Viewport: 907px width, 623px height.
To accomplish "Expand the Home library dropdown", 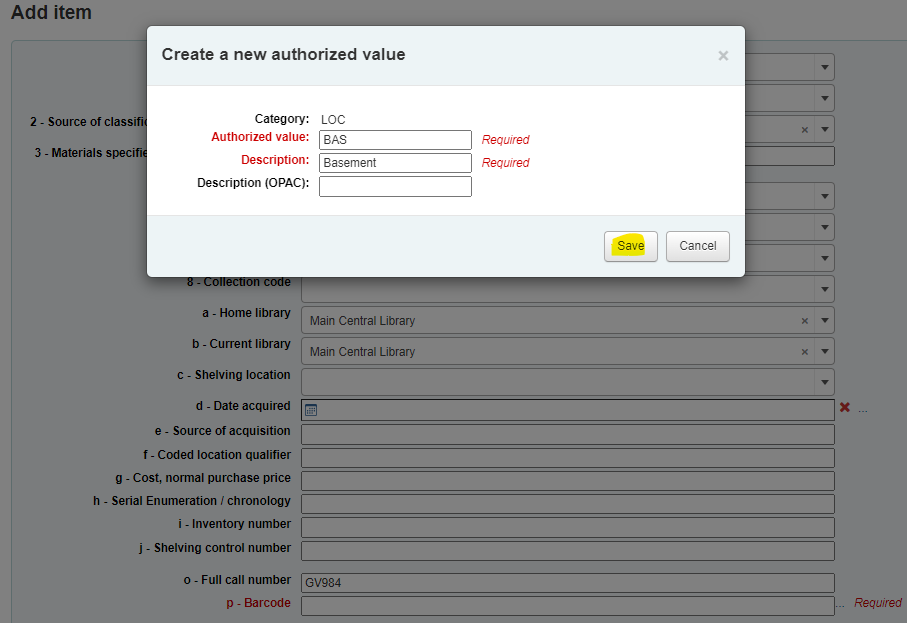I will coord(824,321).
